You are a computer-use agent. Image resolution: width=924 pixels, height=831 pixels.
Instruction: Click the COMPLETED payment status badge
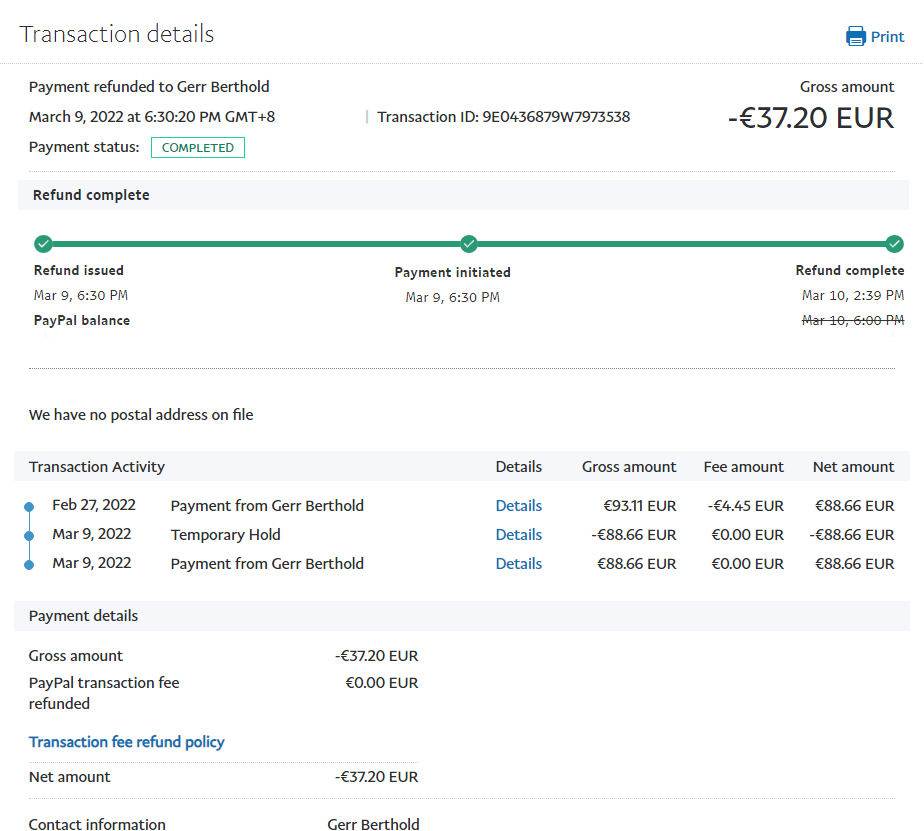[x=197, y=148]
